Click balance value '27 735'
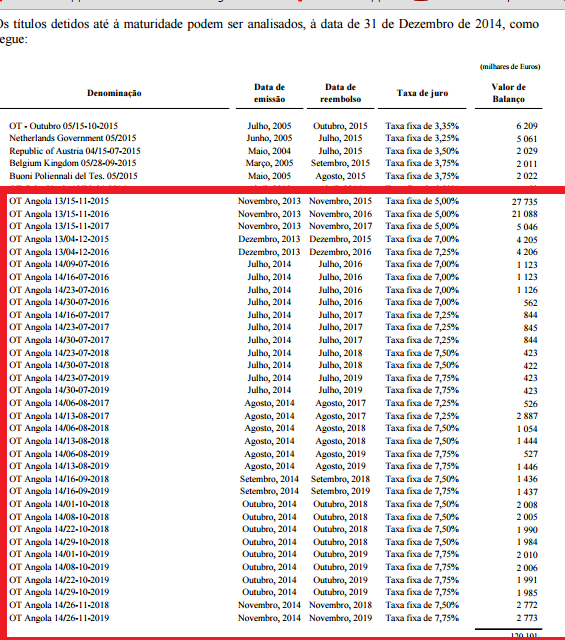 [525, 202]
